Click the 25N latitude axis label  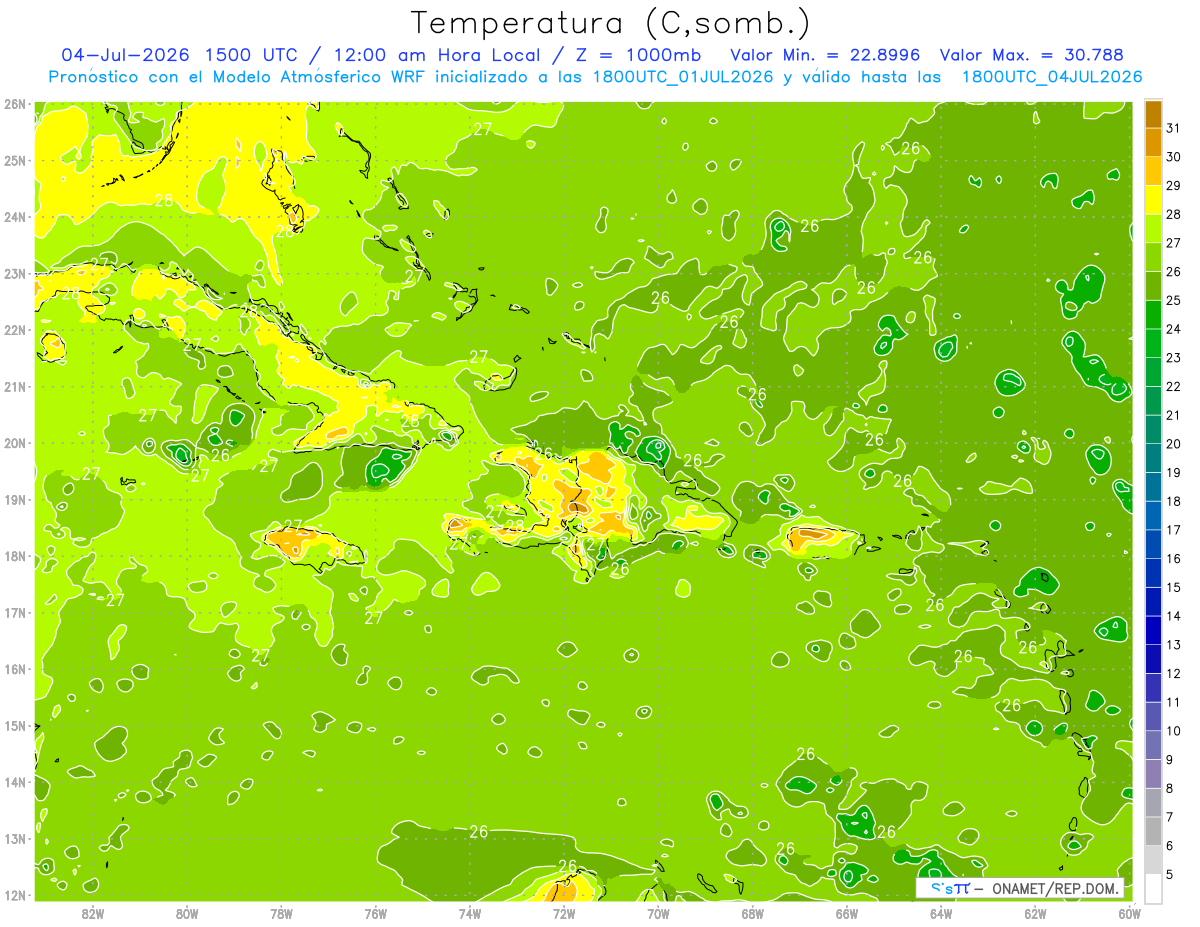click(x=14, y=160)
